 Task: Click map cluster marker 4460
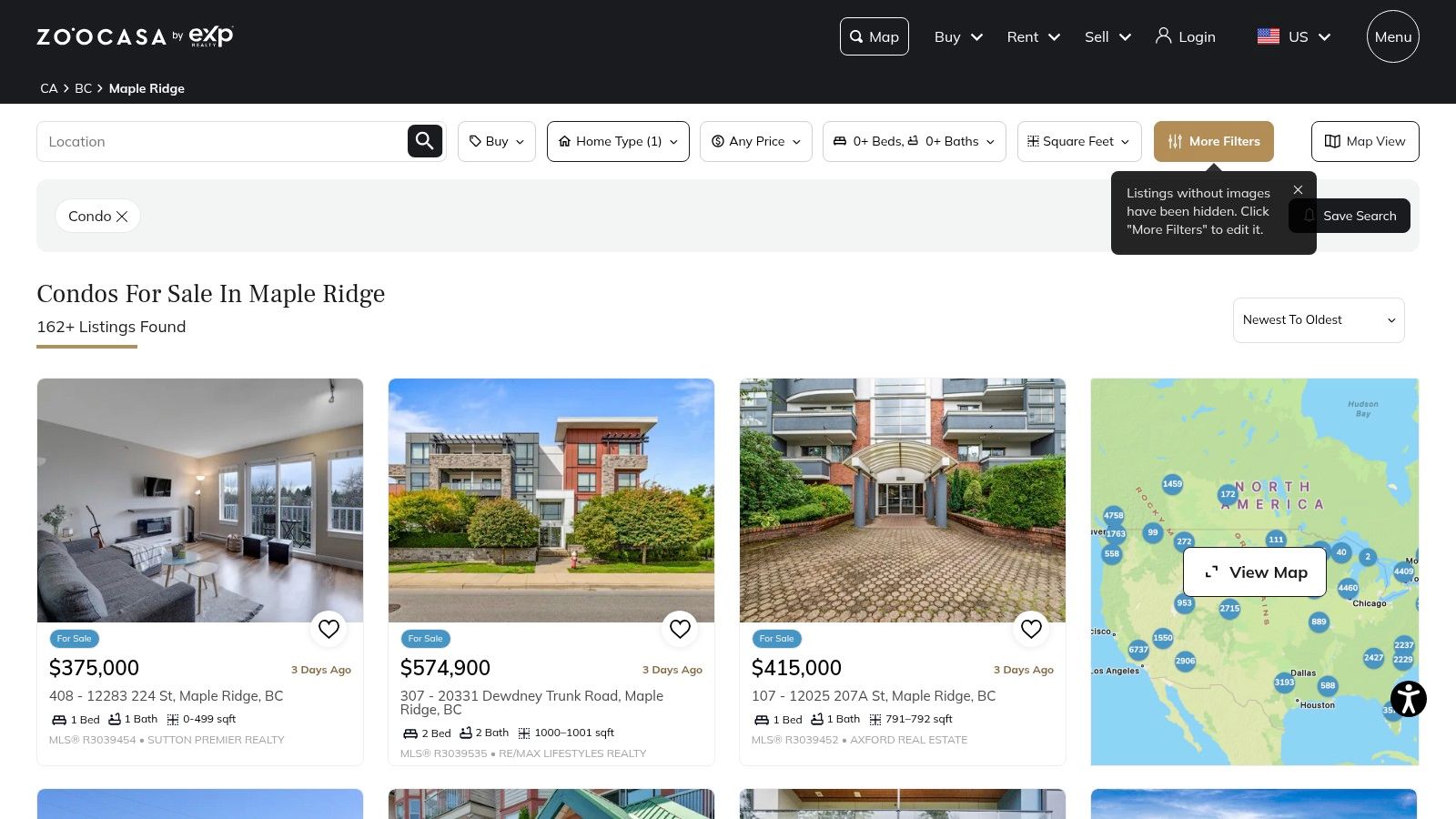(1348, 588)
